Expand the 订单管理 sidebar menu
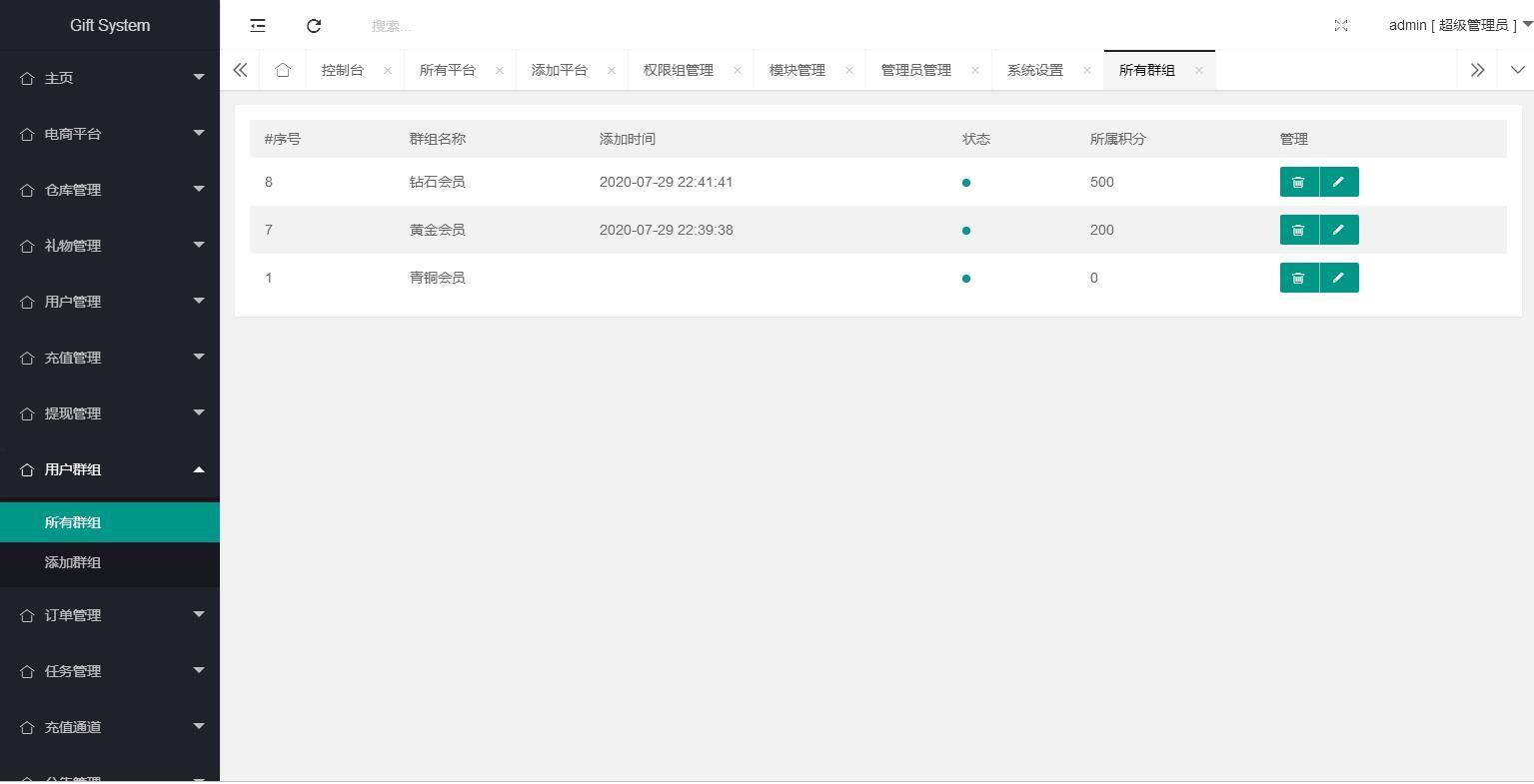Image resolution: width=1534 pixels, height=784 pixels. 73,615
